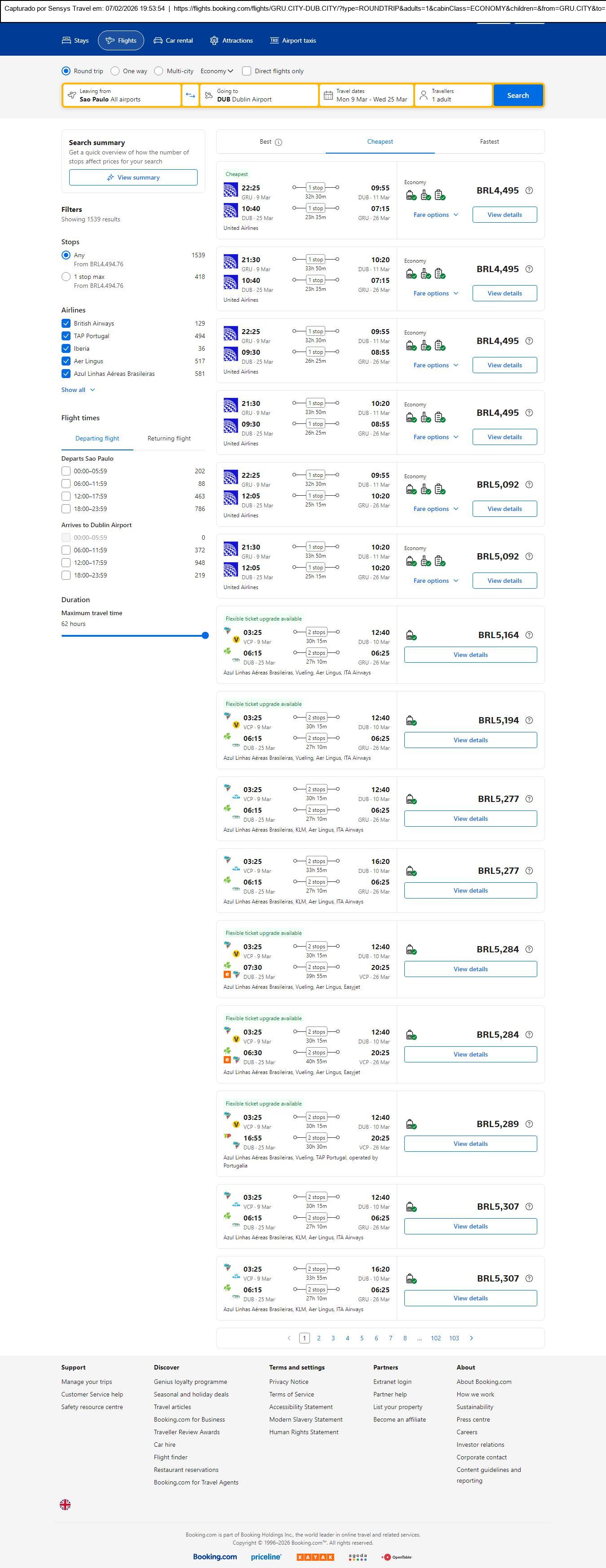Image resolution: width=606 pixels, height=1568 pixels.
Task: Click the help icon next to BRL5,164 price
Action: (x=529, y=635)
